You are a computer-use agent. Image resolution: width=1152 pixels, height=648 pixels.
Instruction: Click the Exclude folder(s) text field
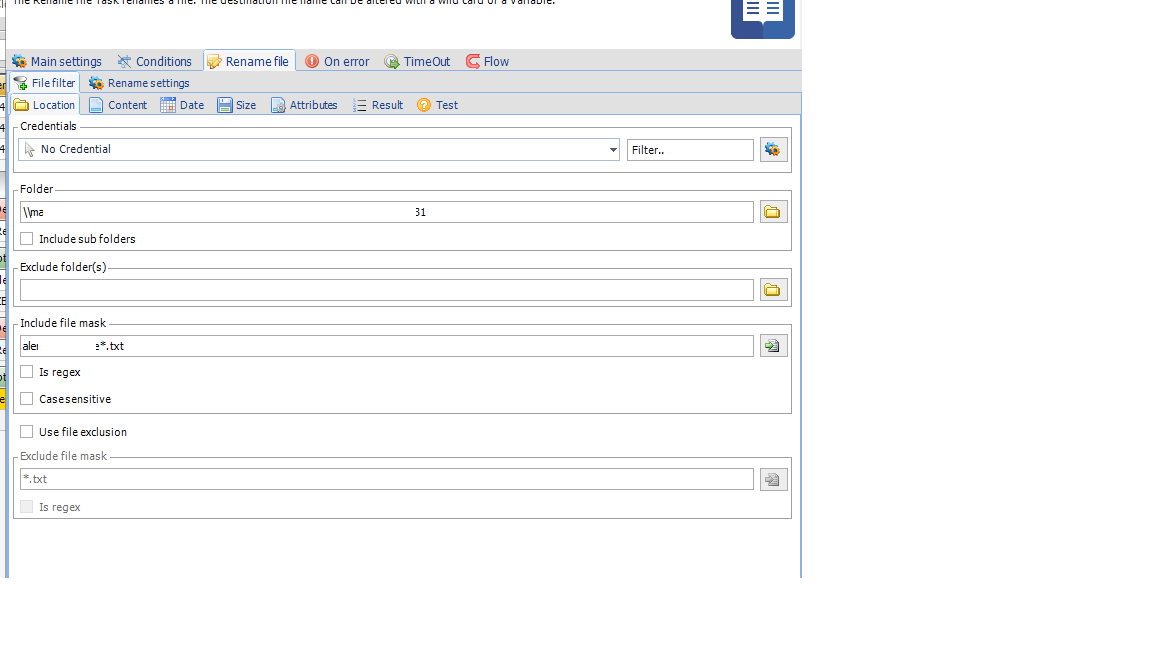386,290
